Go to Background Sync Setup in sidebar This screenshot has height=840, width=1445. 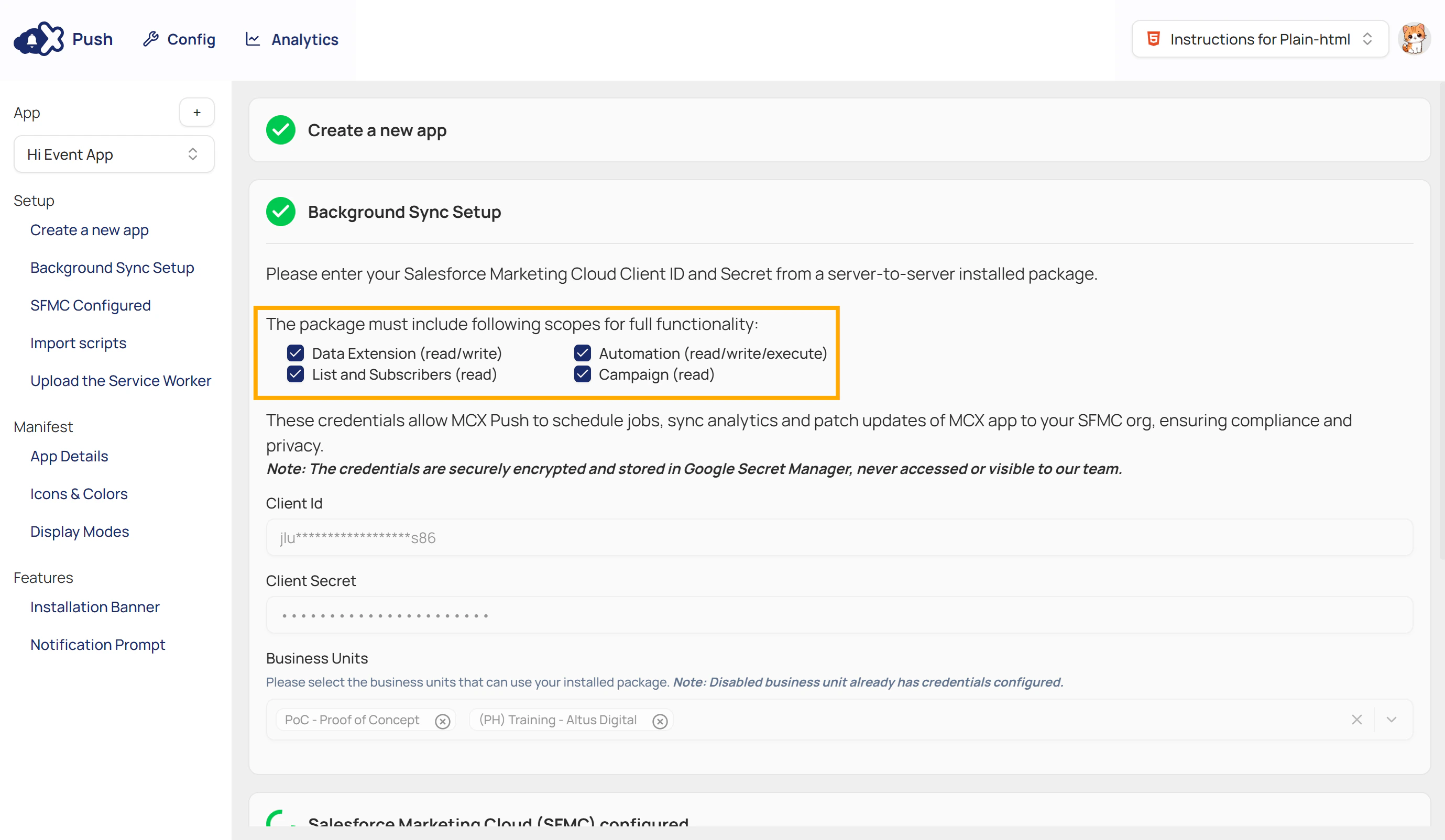pos(113,268)
